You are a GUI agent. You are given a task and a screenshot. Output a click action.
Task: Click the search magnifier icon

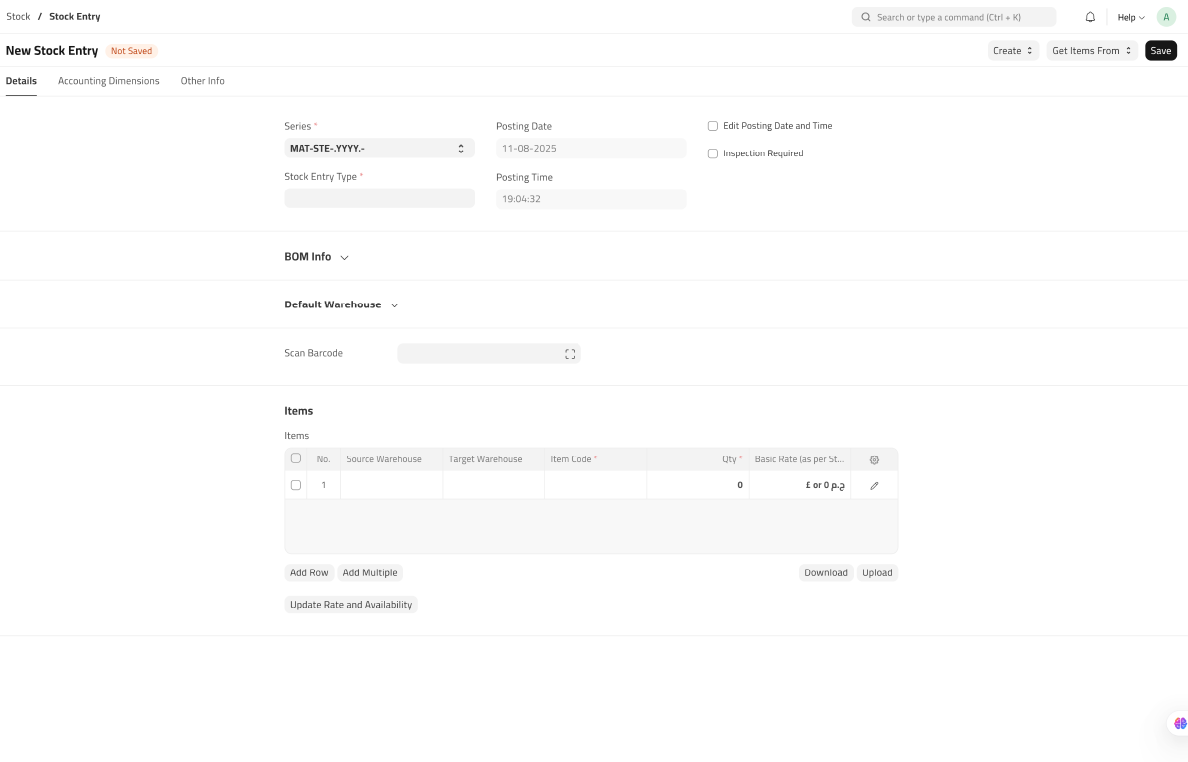866,17
